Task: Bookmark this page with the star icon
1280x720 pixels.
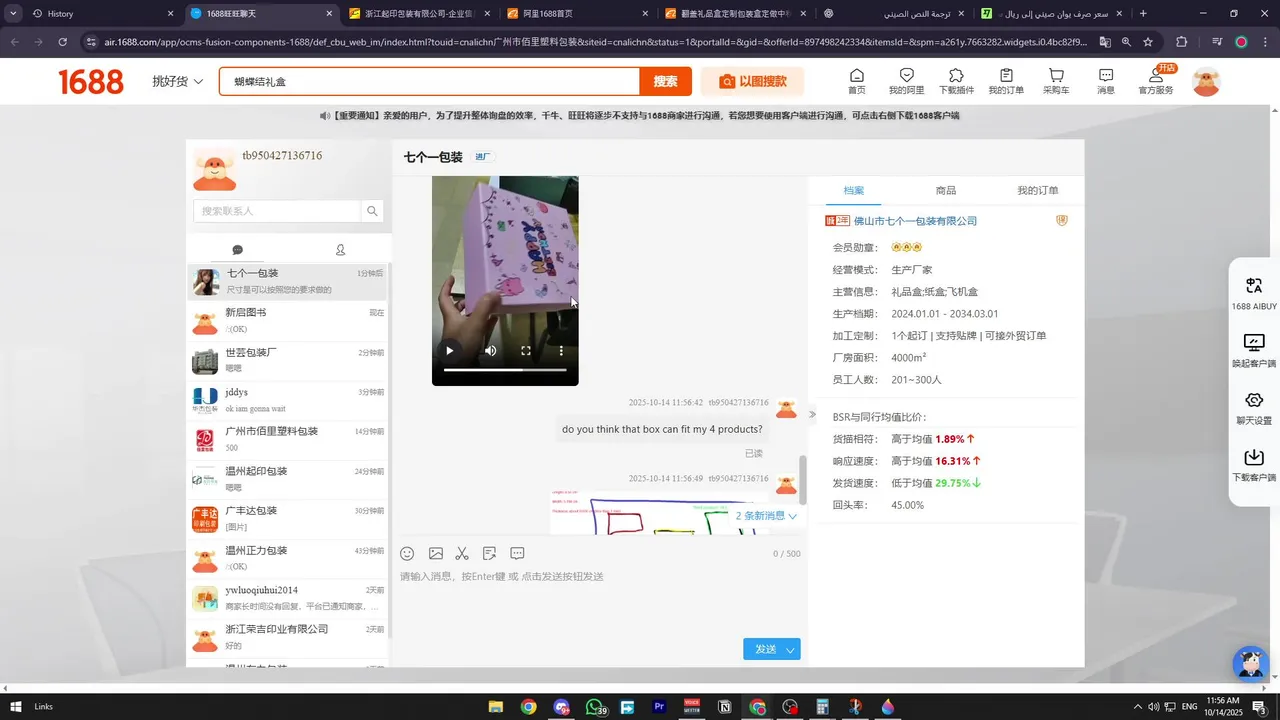Action: tap(1148, 42)
